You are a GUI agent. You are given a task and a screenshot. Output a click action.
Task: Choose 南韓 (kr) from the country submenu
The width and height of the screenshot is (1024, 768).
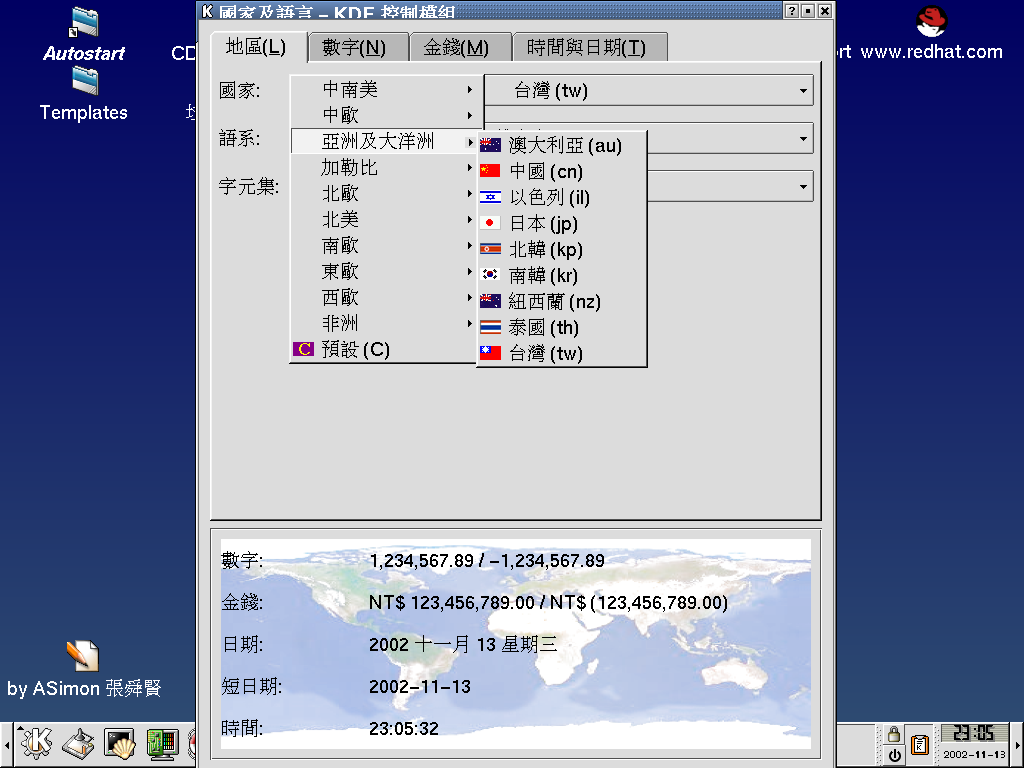click(x=562, y=275)
